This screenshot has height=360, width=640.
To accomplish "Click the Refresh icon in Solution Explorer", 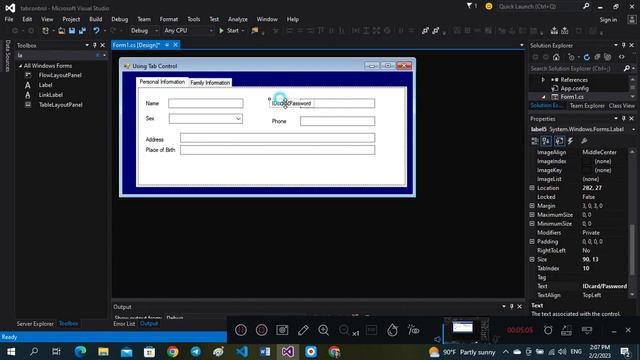I will (587, 57).
